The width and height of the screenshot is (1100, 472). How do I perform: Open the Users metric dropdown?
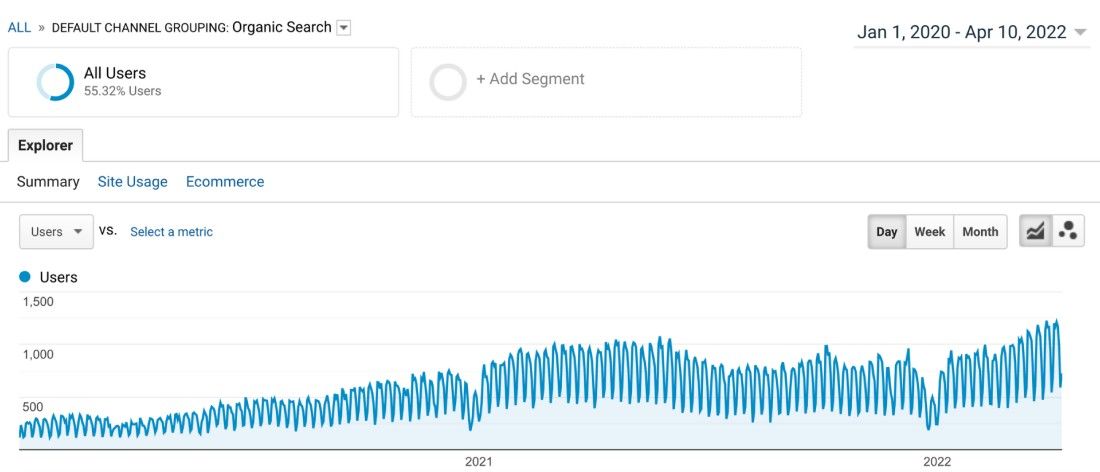click(56, 231)
